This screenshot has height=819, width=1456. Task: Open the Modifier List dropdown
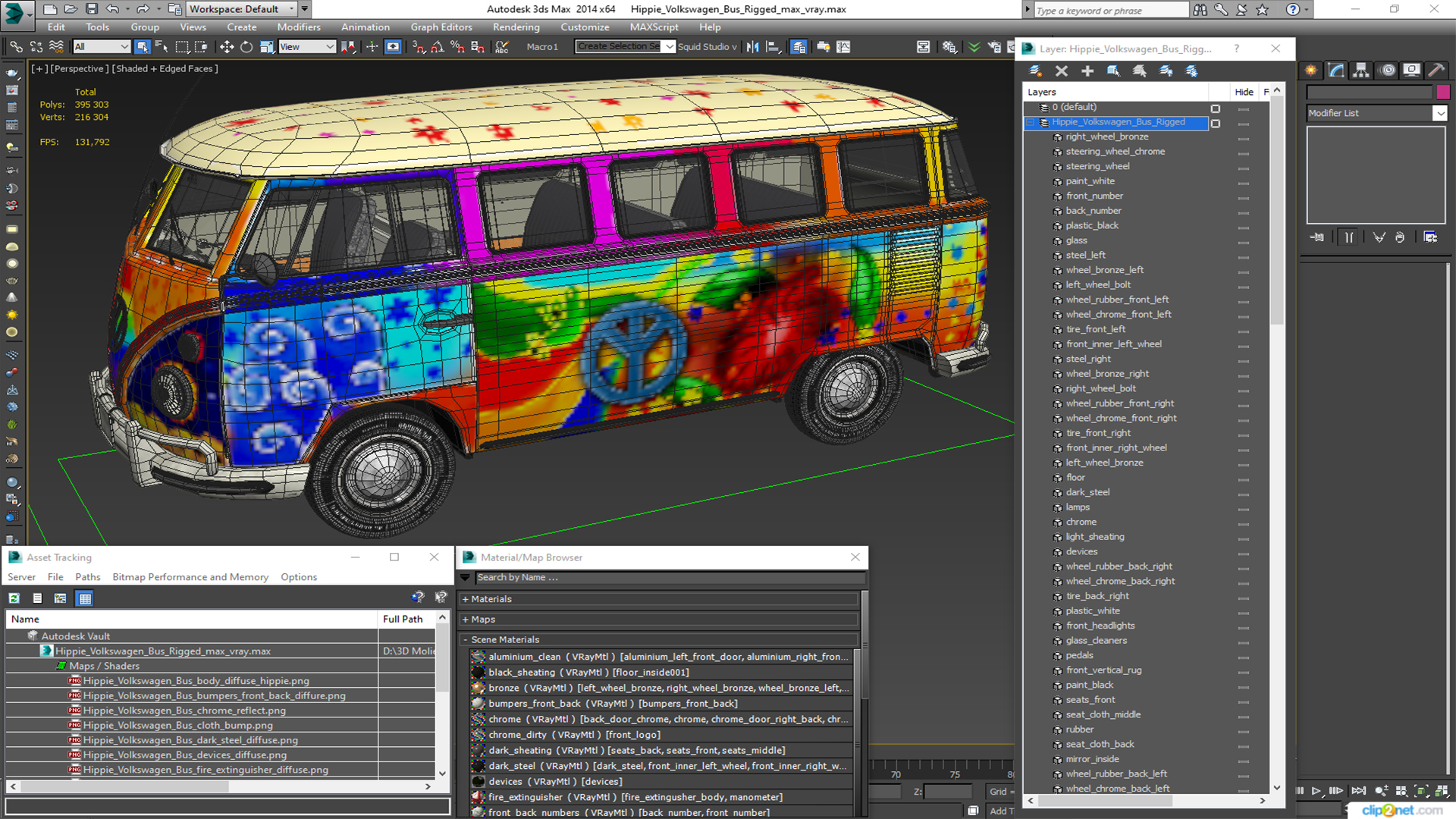pos(1439,113)
